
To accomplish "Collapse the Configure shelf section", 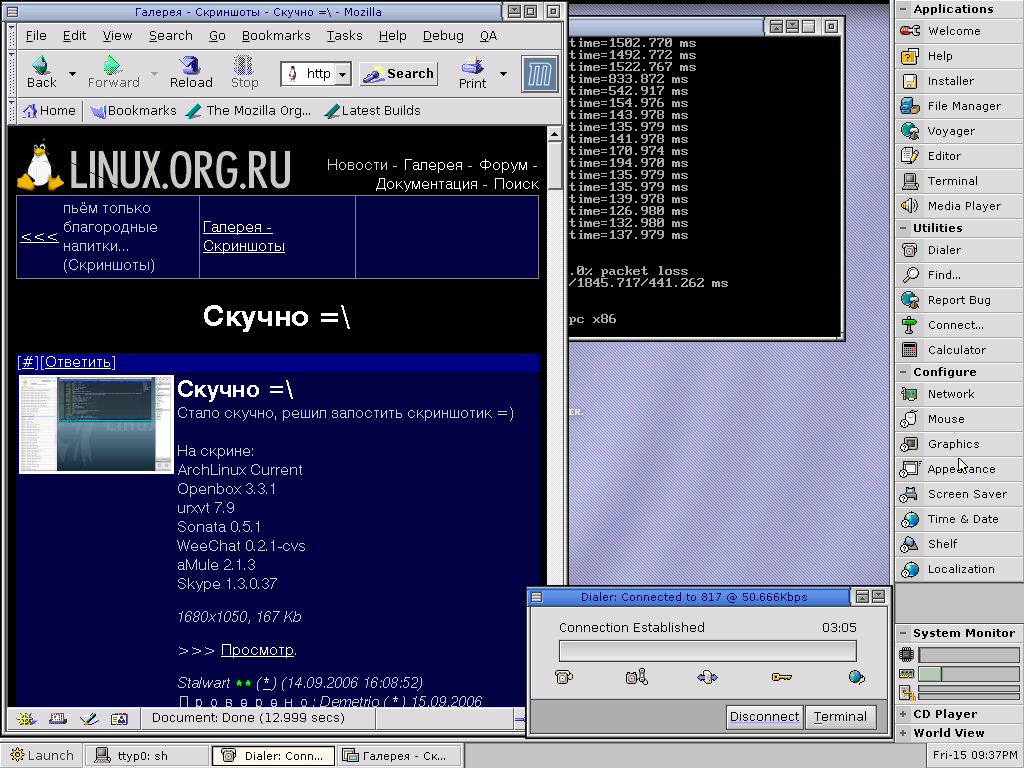I will (x=903, y=372).
